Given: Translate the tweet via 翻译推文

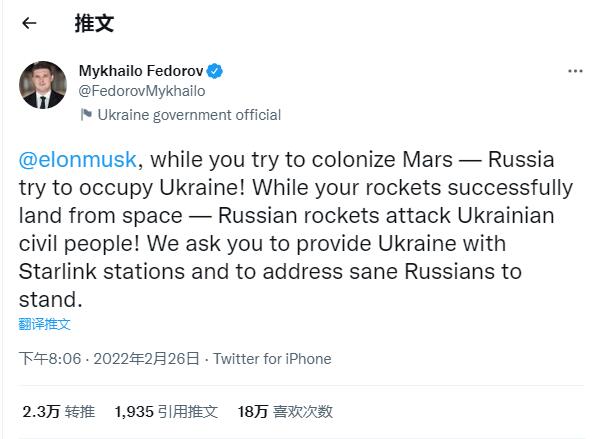Looking at the screenshot, I should (x=45, y=324).
